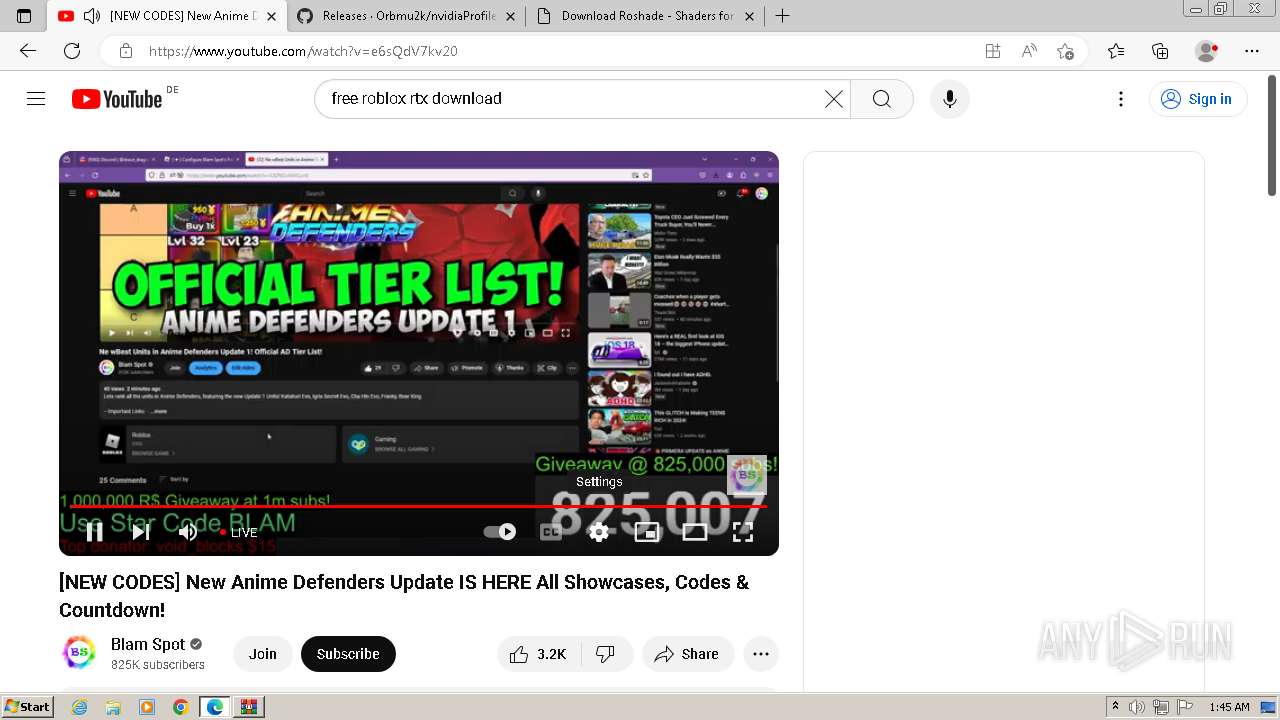Toggle closed captions on the video
Image resolution: width=1280 pixels, height=720 pixels.
click(551, 532)
